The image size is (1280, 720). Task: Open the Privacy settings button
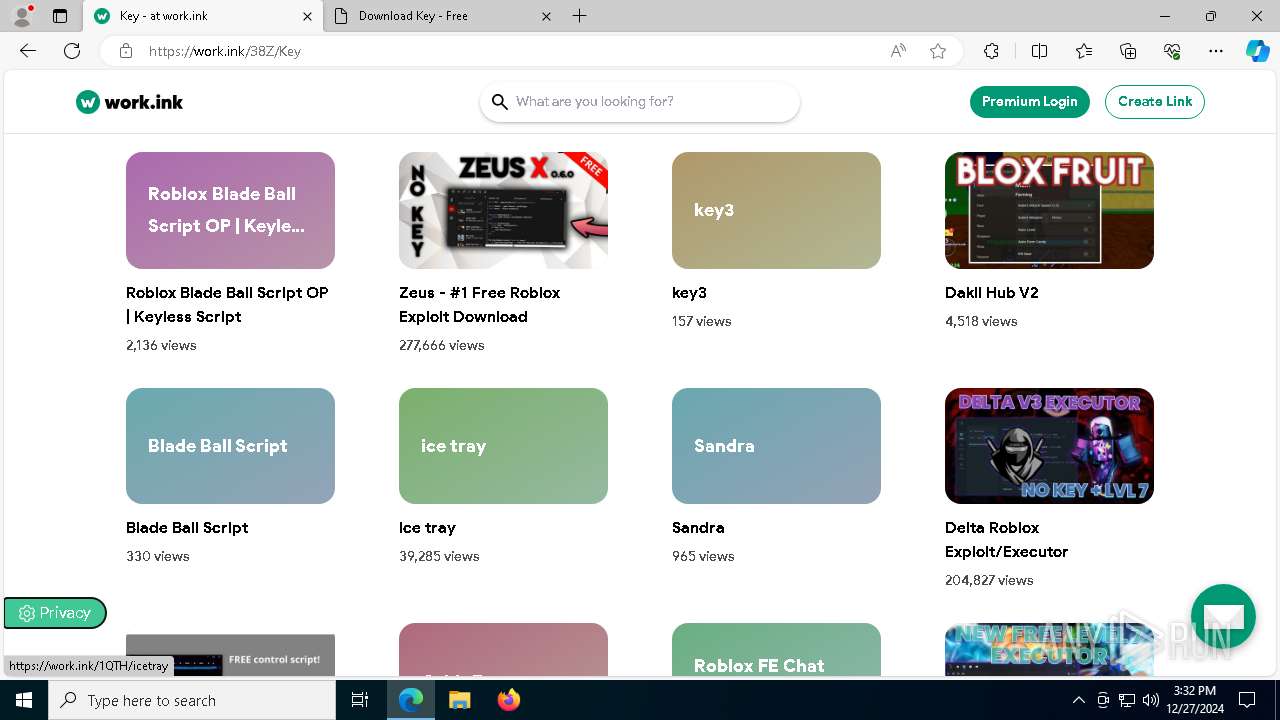[55, 613]
